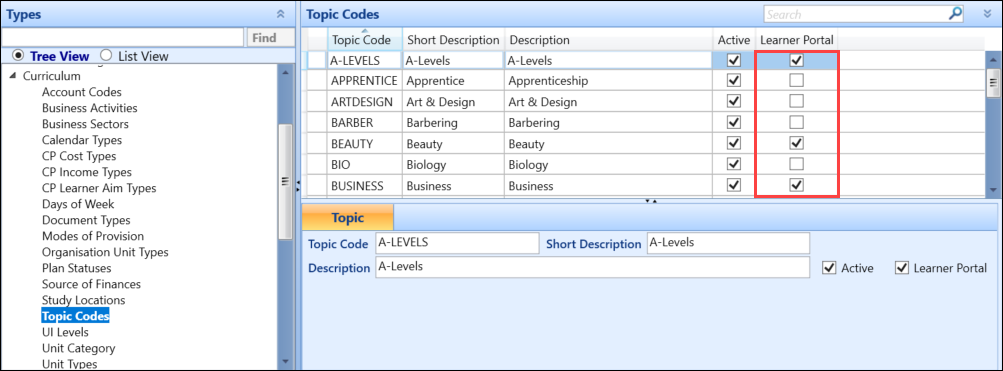This screenshot has width=1003, height=371.
Task: Toggle Learner Portal checkbox in Topic detail form
Action: coord(902,268)
